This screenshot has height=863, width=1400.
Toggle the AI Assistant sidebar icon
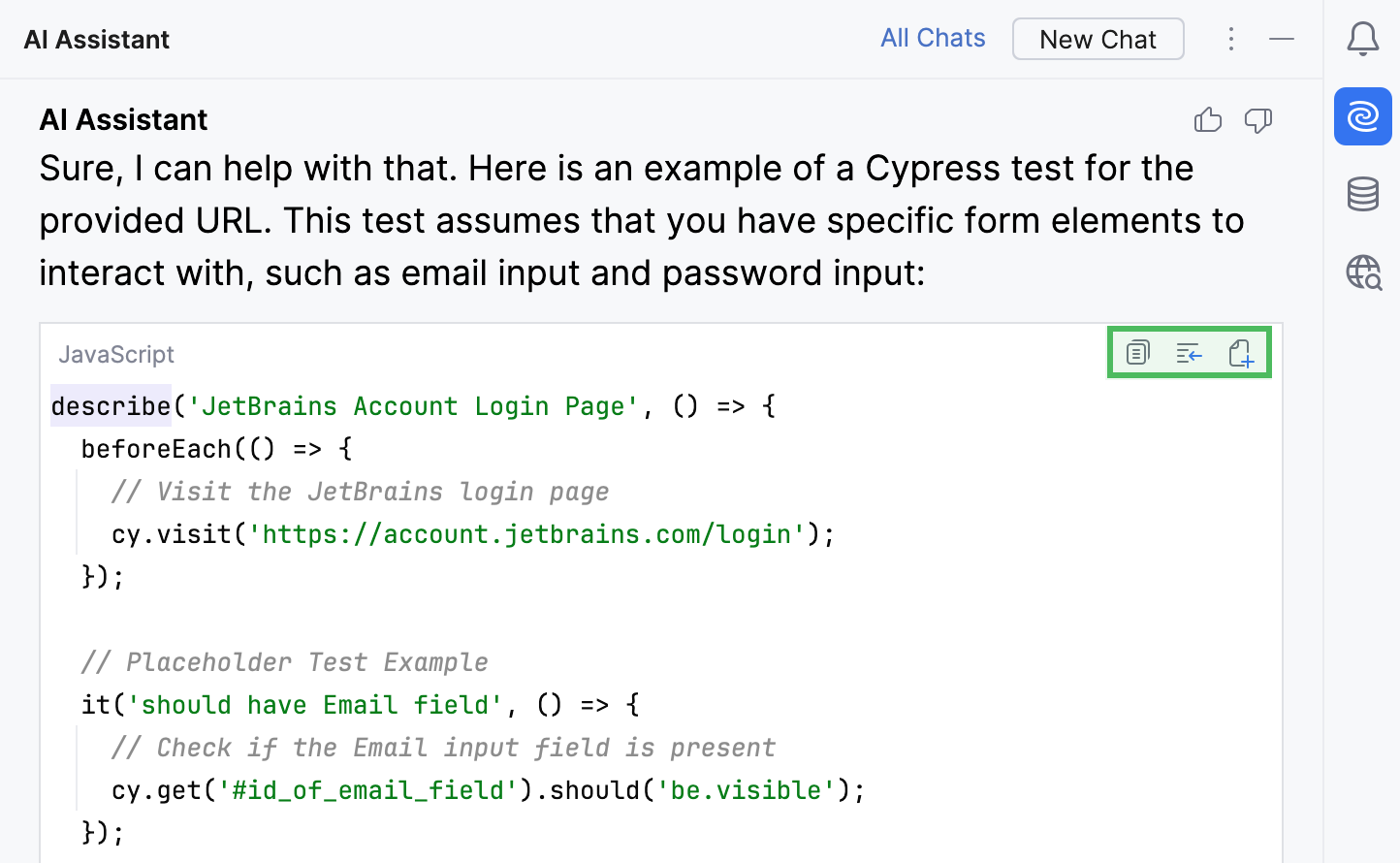click(x=1363, y=116)
